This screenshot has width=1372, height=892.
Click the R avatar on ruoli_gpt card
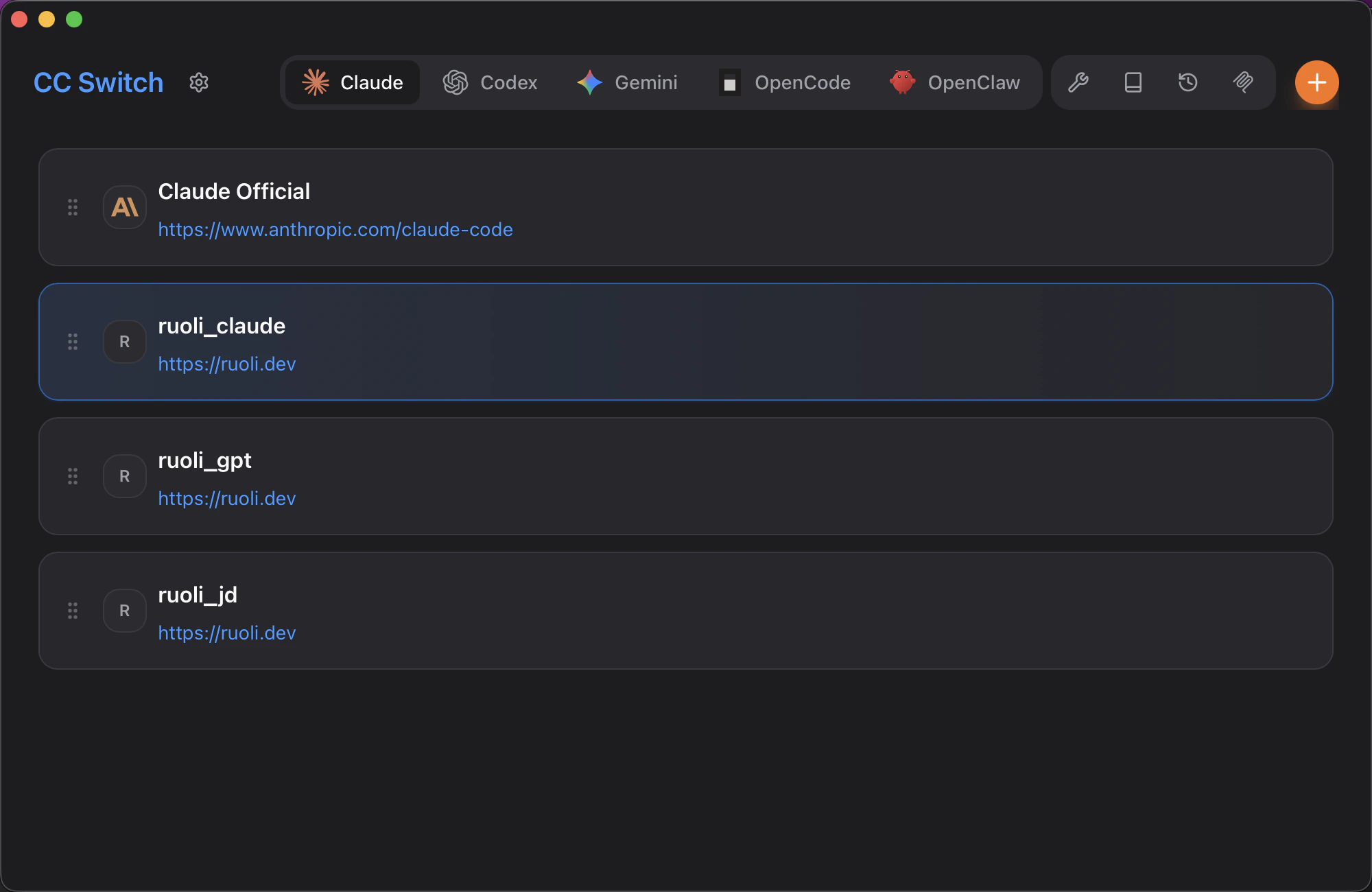pos(125,476)
